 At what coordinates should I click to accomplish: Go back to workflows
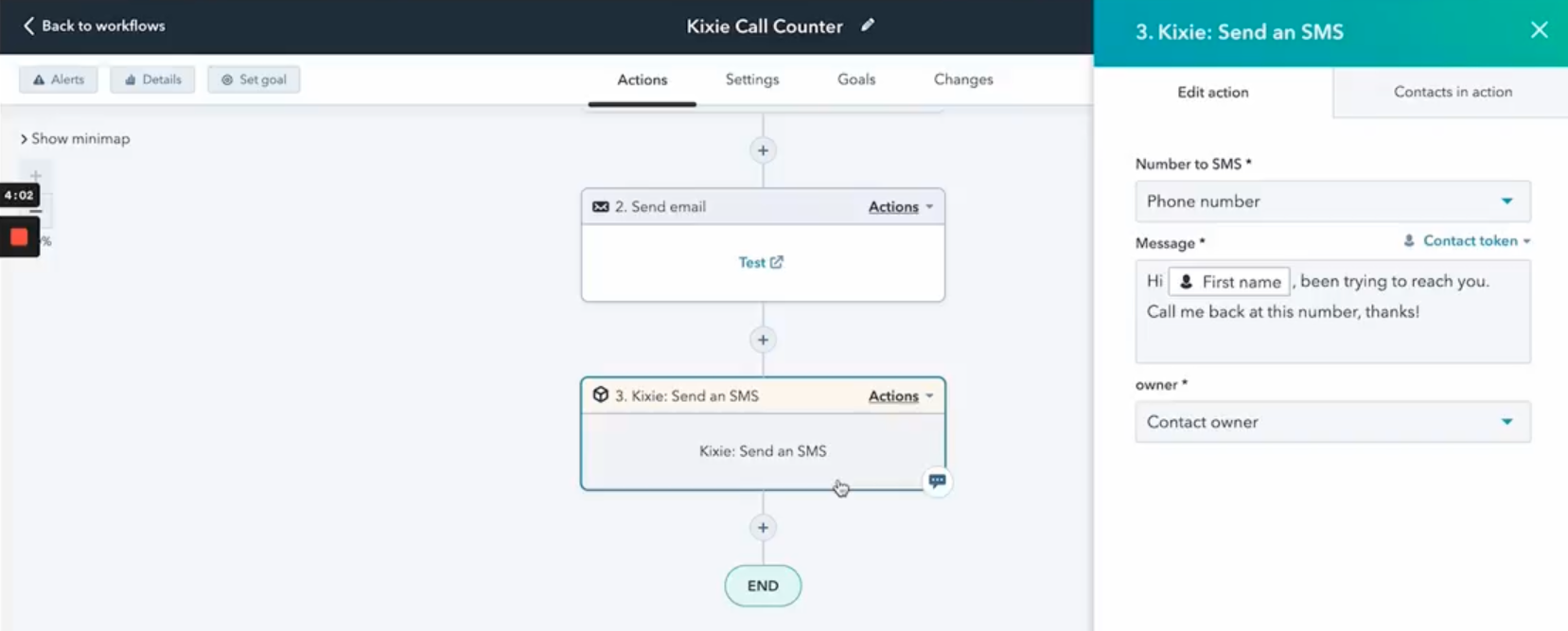pos(94,26)
